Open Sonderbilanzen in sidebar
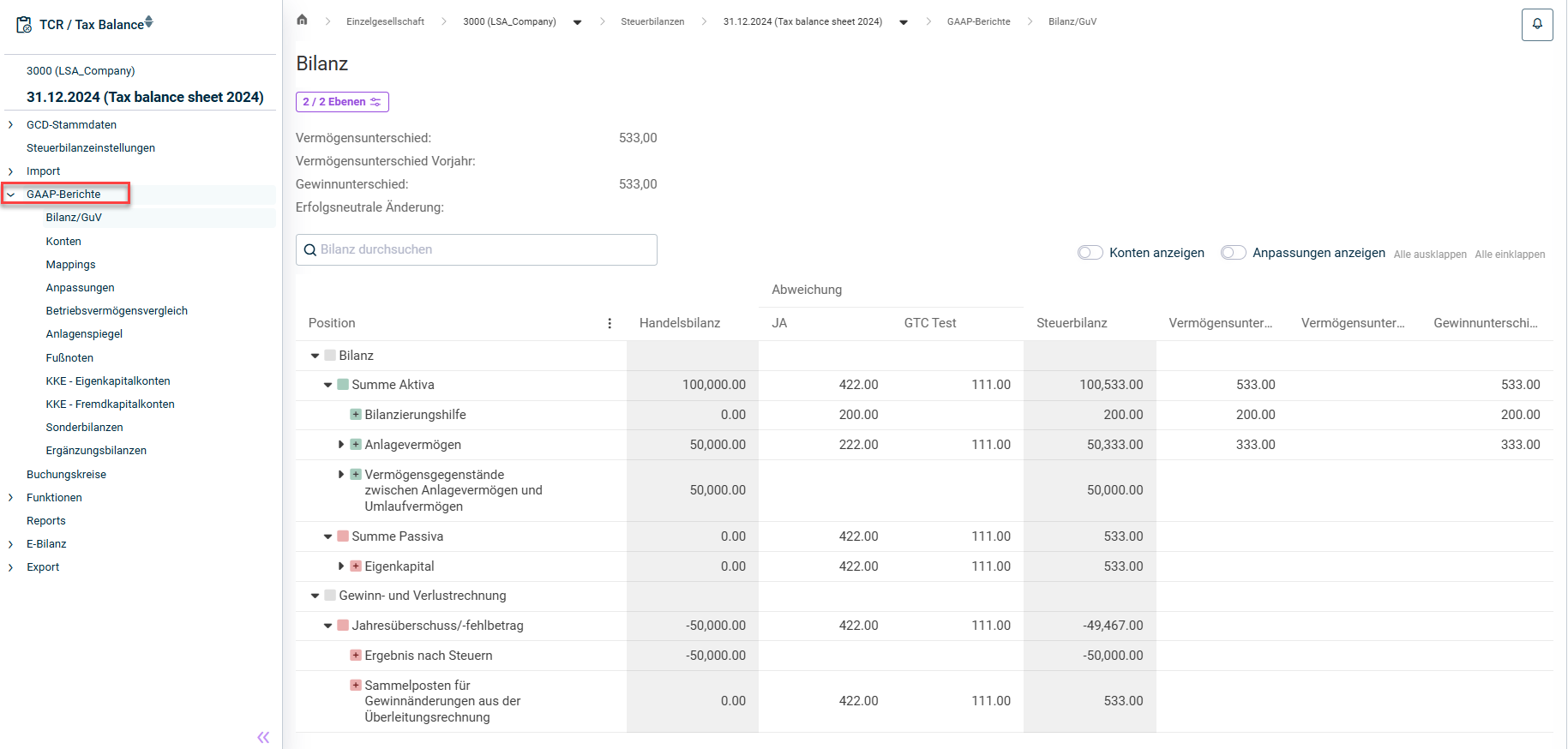Image resolution: width=1568 pixels, height=749 pixels. coord(84,428)
